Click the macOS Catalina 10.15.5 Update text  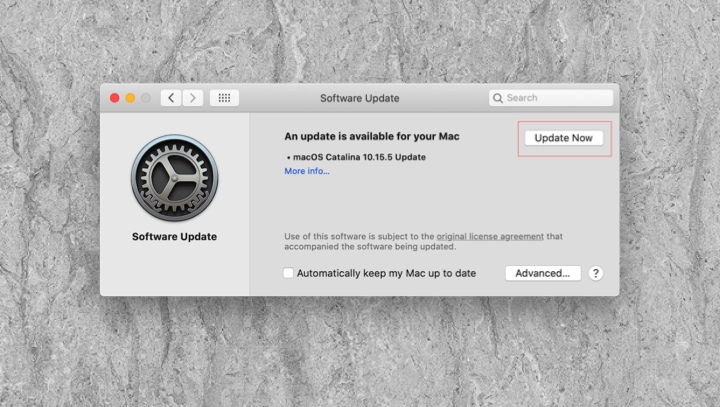pos(359,157)
